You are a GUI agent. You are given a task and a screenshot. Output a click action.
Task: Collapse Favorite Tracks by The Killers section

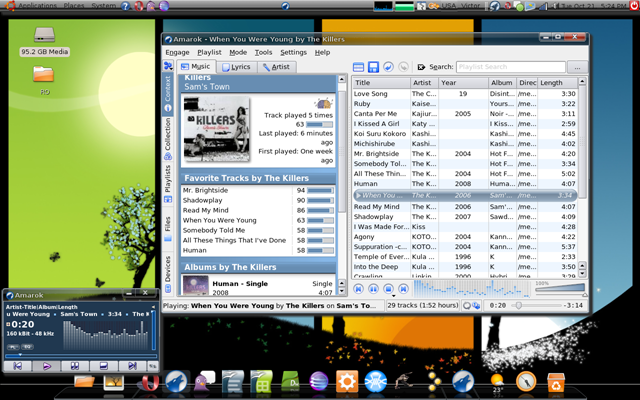(258, 178)
